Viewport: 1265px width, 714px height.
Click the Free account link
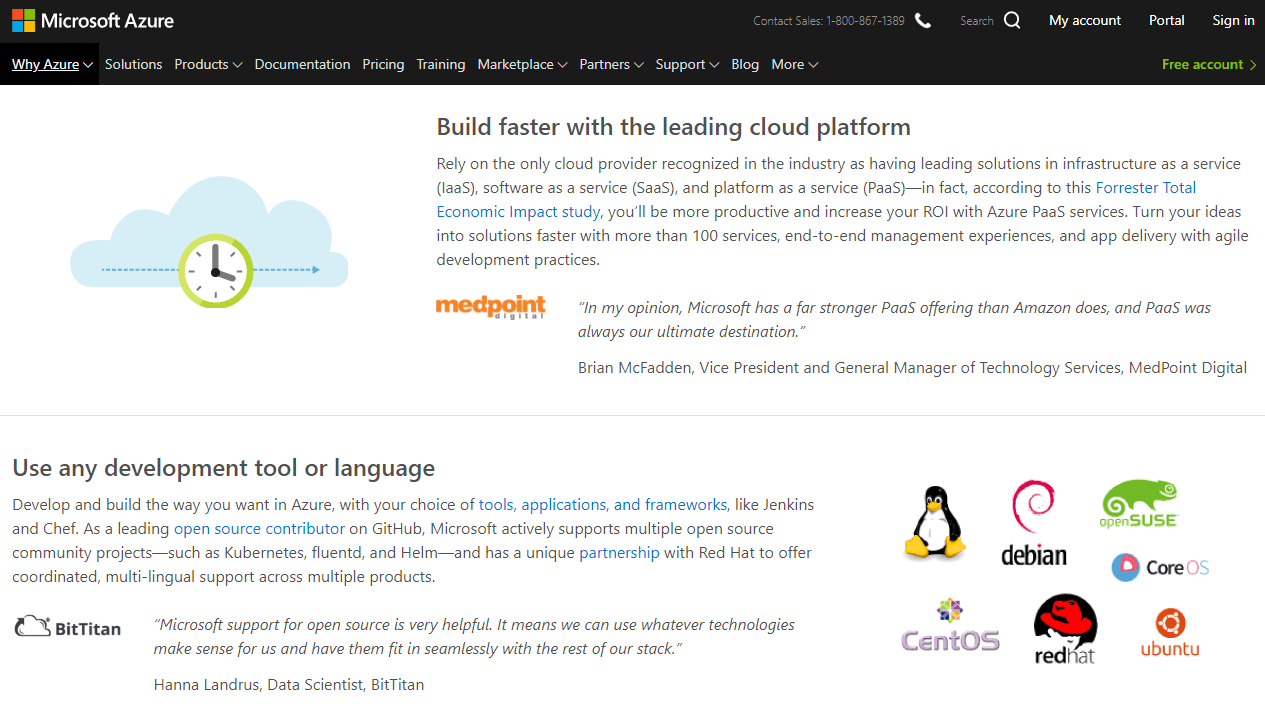coord(1209,64)
